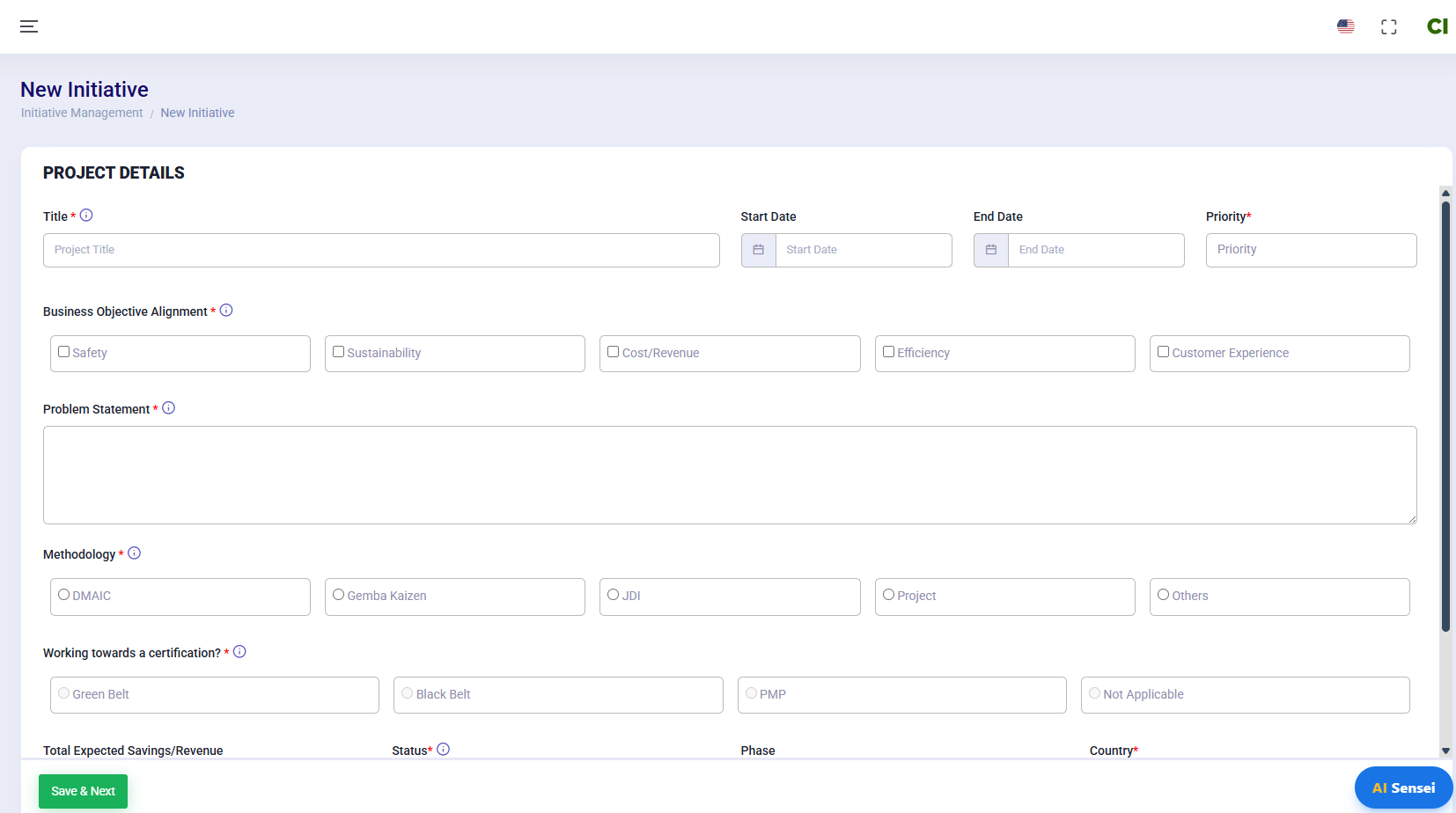Open the End Date calendar icon
The height and width of the screenshot is (813, 1456).
point(990,250)
